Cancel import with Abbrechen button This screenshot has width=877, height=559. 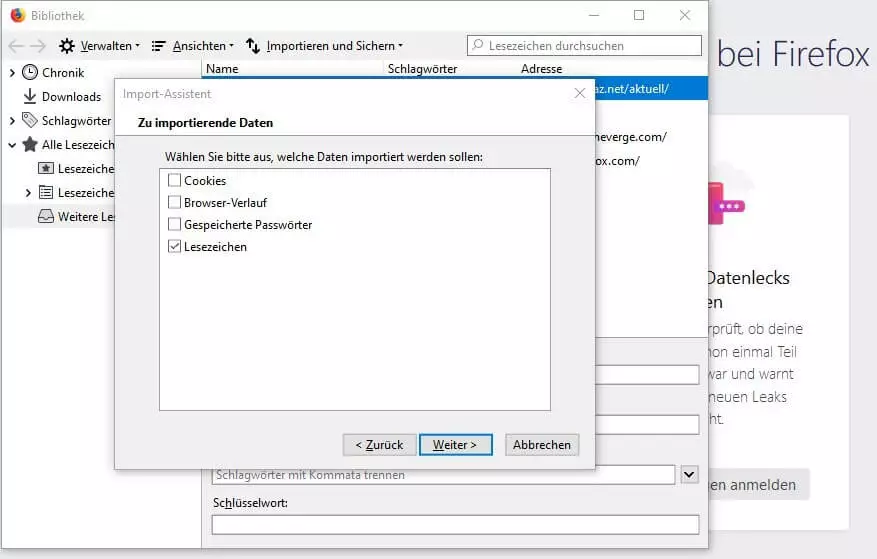pos(541,445)
